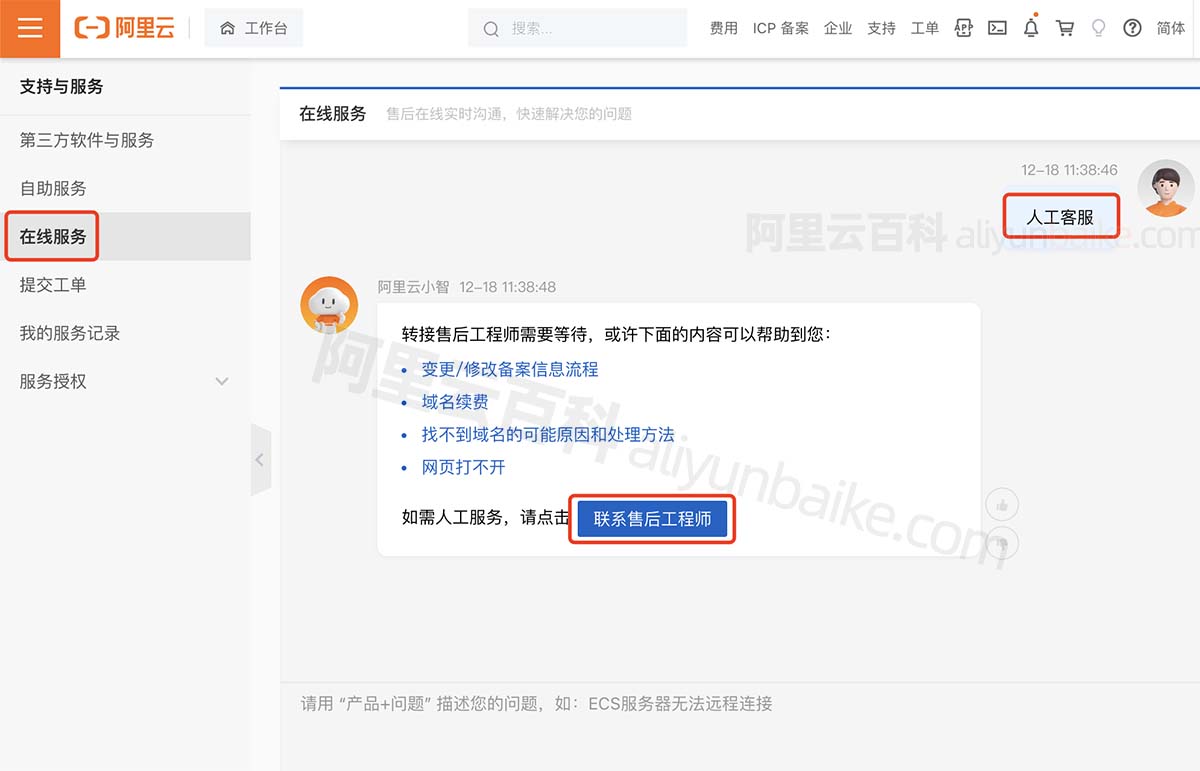Open the orange hamburger menu
The image size is (1200, 771).
coord(30,28)
